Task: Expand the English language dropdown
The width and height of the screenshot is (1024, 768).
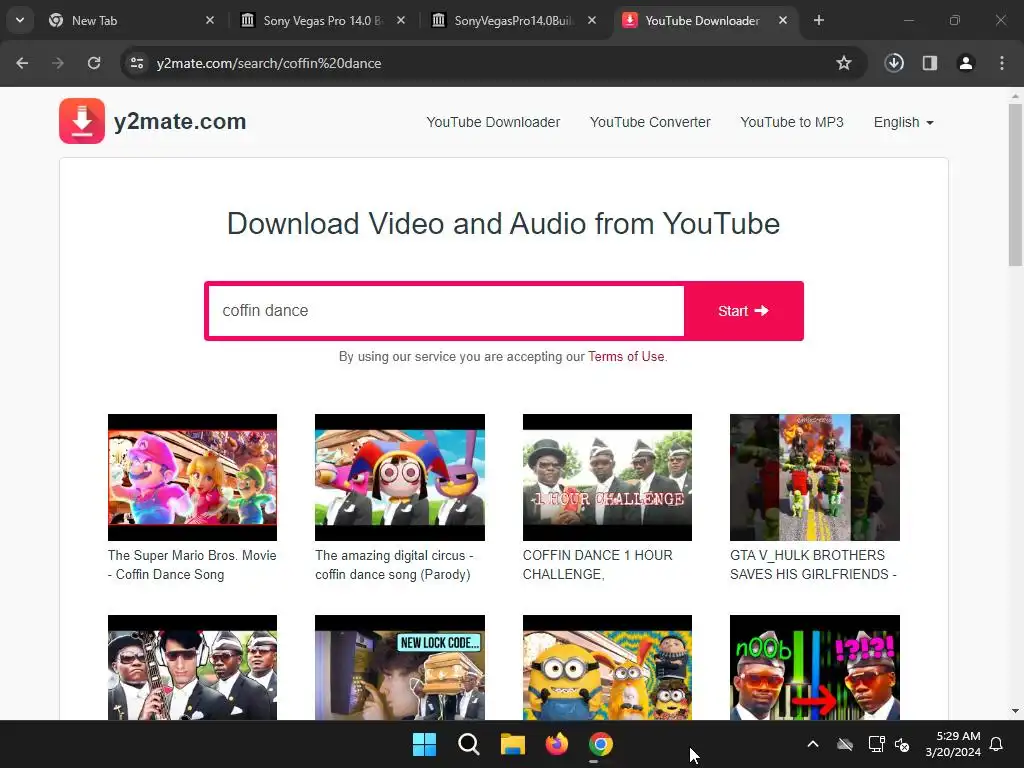Action: point(904,122)
